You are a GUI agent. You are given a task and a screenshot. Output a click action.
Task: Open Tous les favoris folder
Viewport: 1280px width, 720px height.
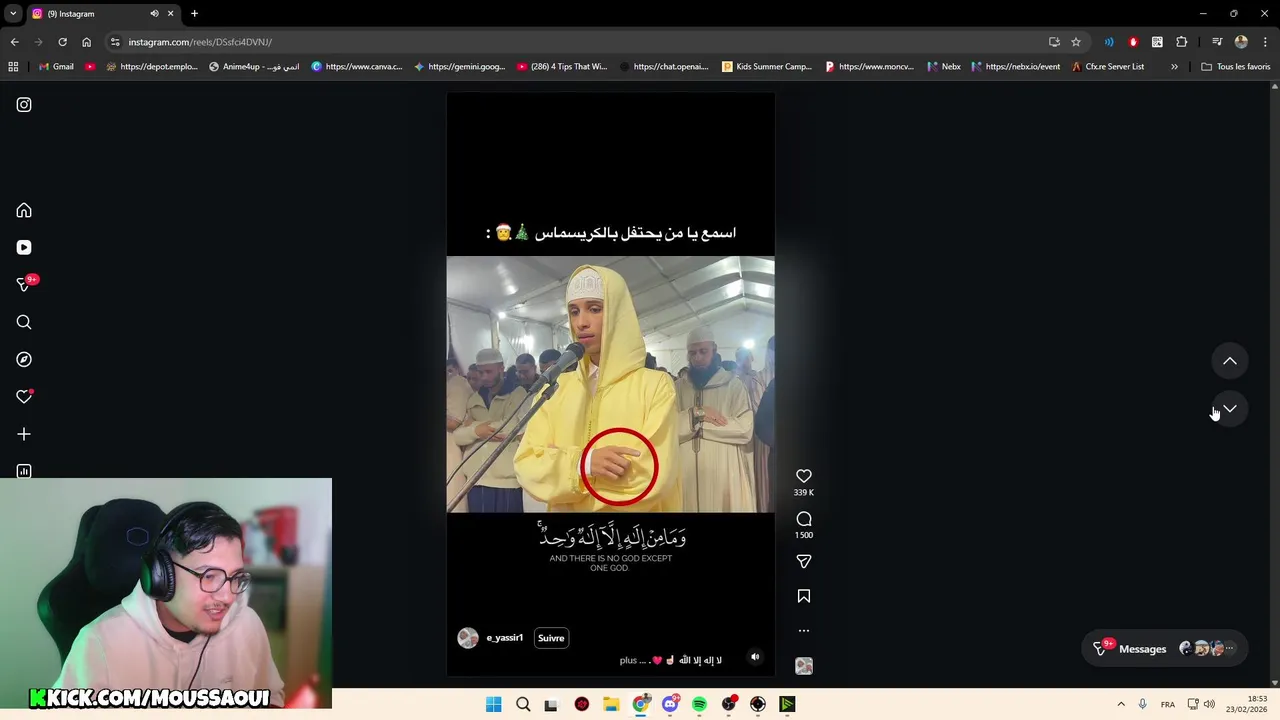pos(1235,67)
